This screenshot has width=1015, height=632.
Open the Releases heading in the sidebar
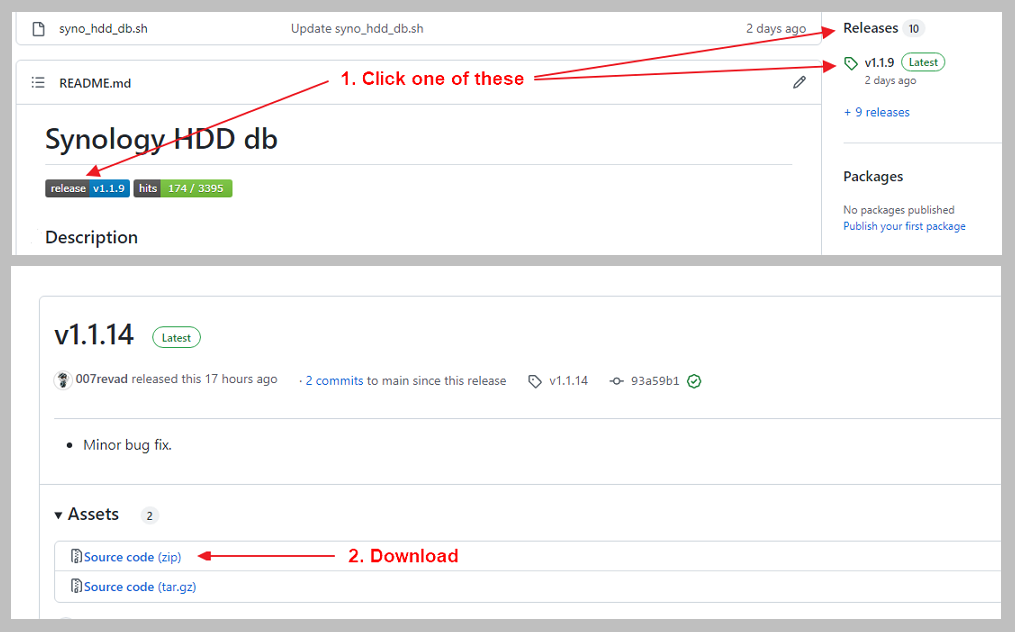click(870, 28)
